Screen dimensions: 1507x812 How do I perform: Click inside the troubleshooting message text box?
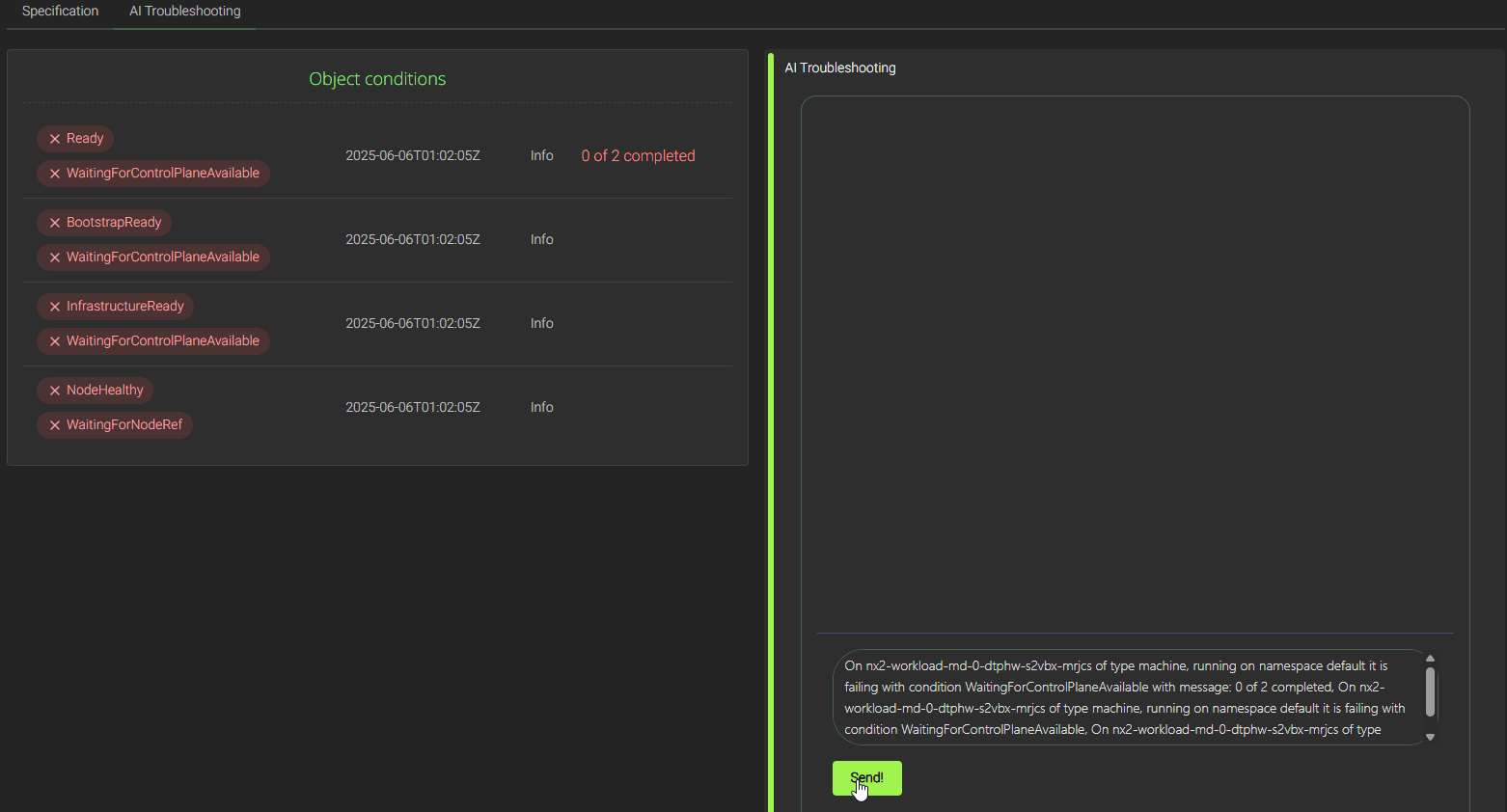coord(1124,697)
